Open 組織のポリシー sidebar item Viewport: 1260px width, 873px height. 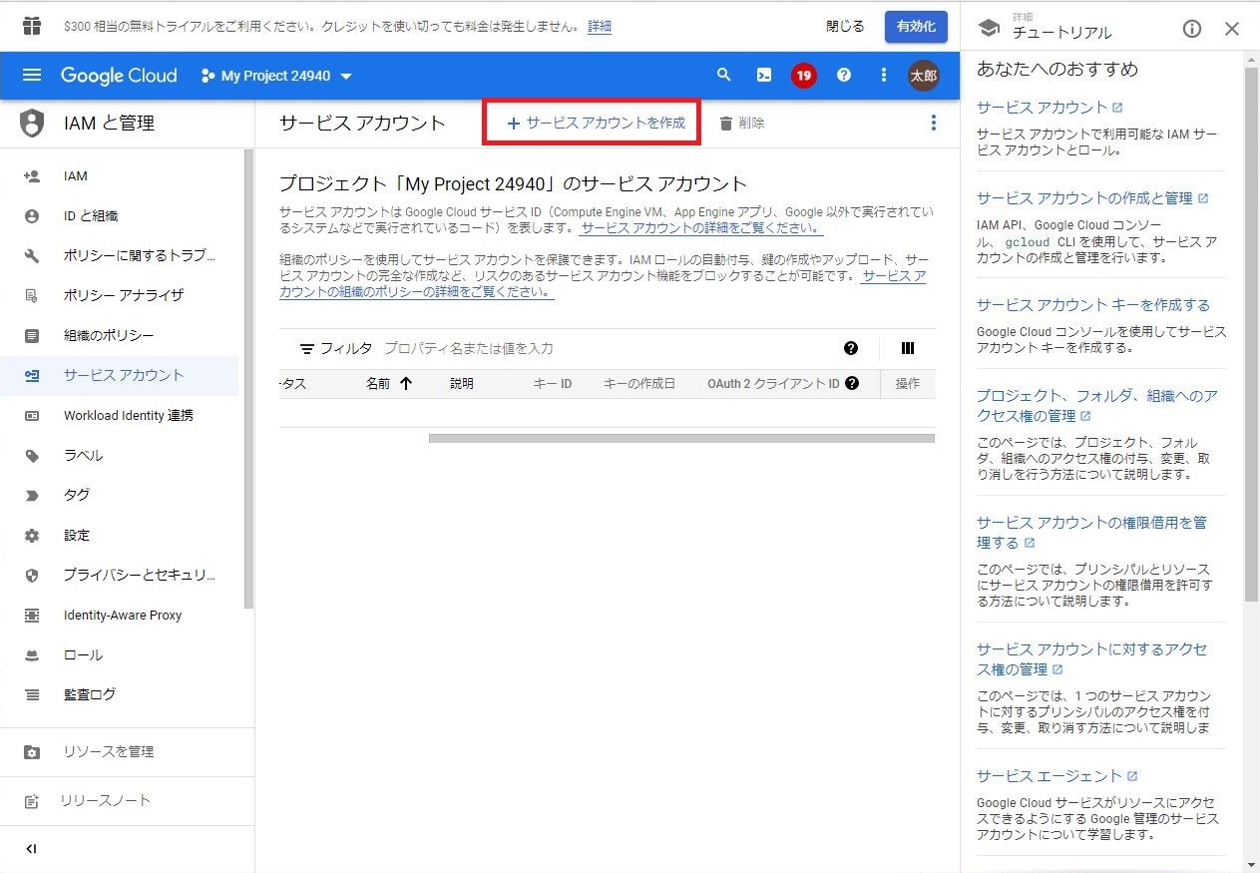pos(120,336)
